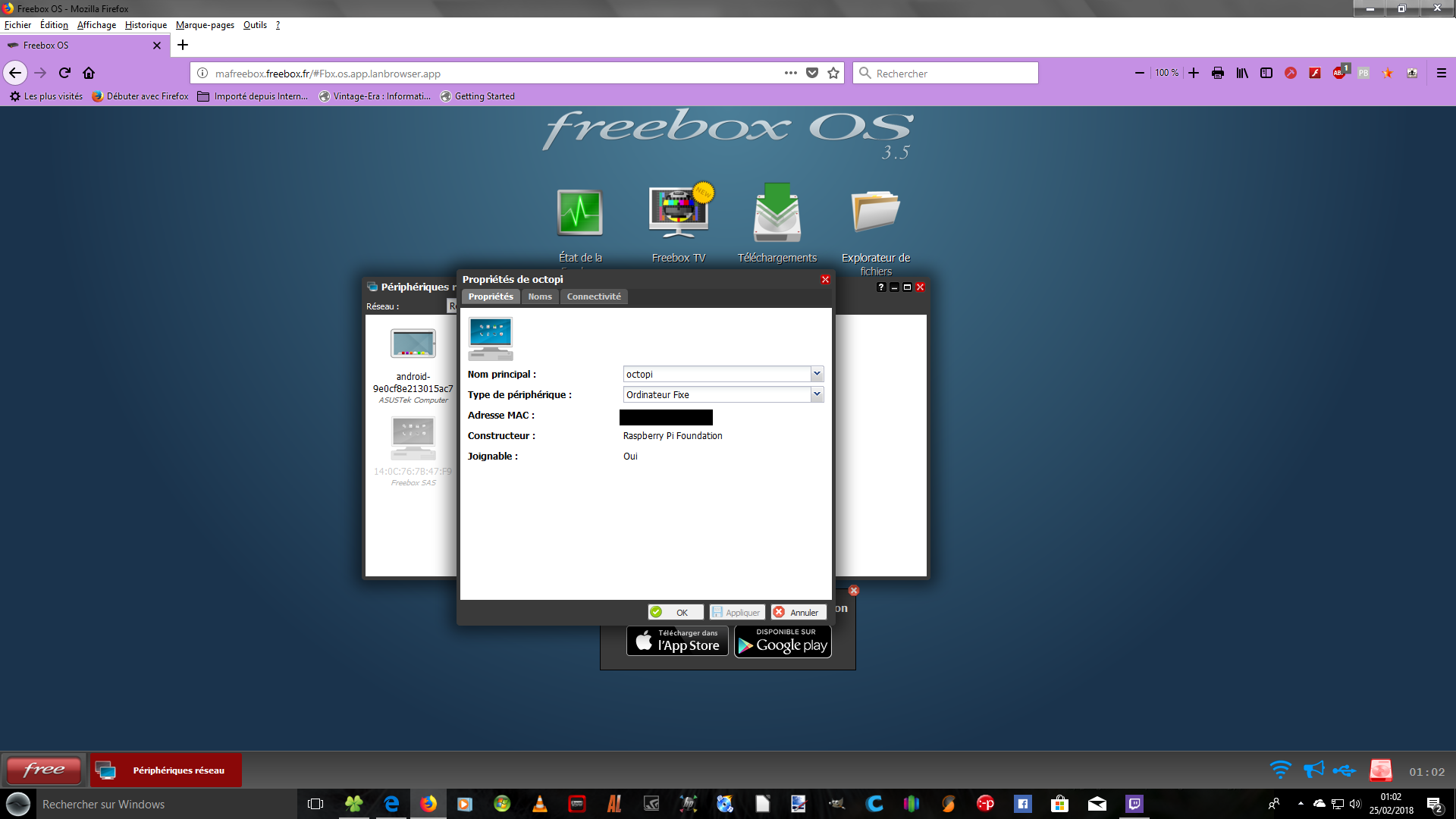This screenshot has height=819, width=1456.
Task: Open VLC from the taskbar
Action: (540, 804)
